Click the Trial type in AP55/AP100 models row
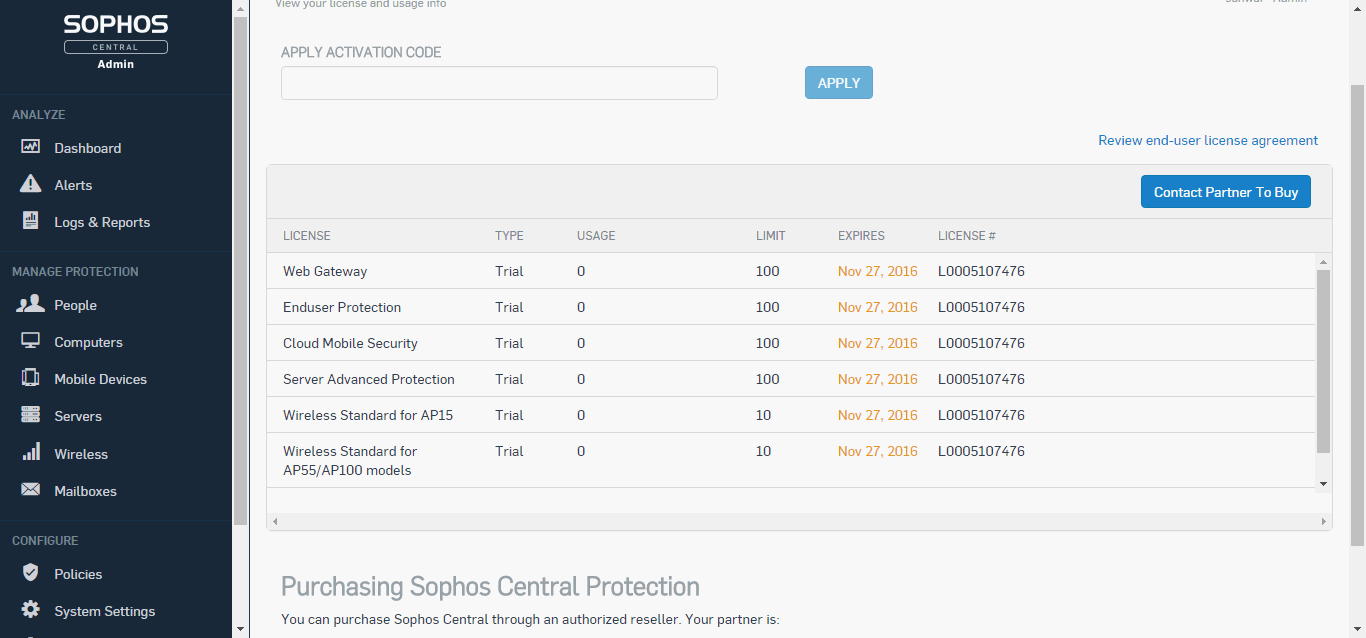This screenshot has width=1366, height=638. 509,451
